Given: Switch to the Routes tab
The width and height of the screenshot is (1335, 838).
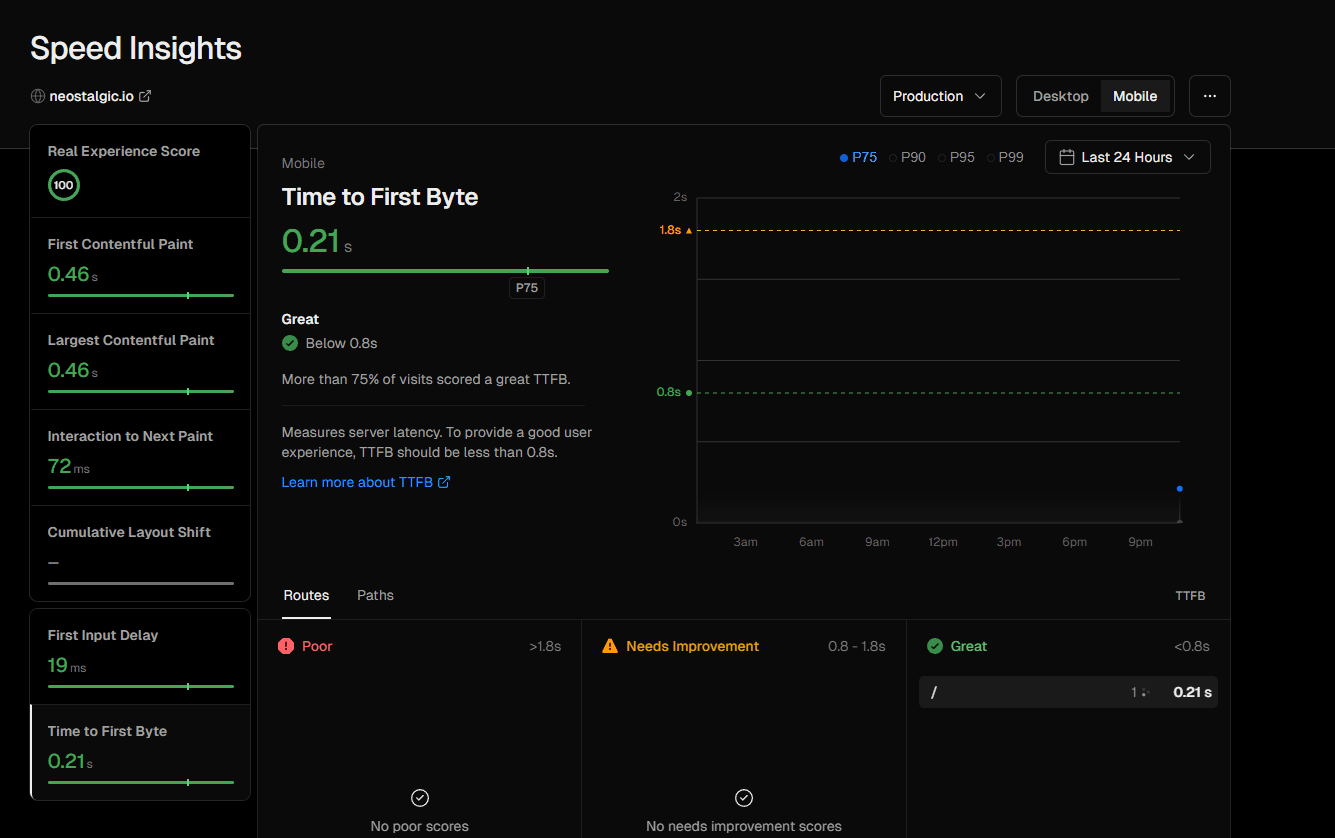Looking at the screenshot, I should (306, 595).
